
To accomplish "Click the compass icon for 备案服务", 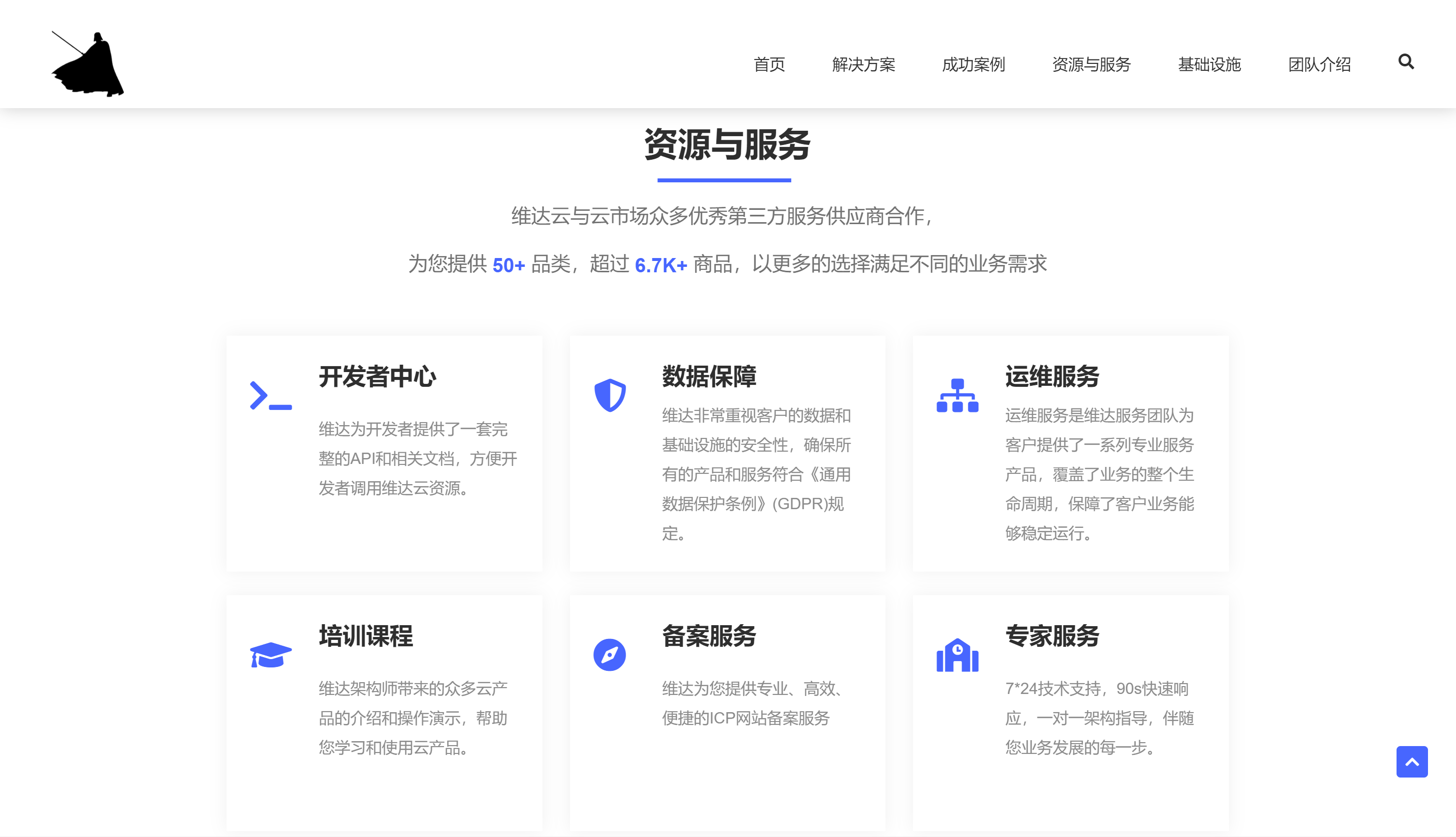I will [x=610, y=655].
